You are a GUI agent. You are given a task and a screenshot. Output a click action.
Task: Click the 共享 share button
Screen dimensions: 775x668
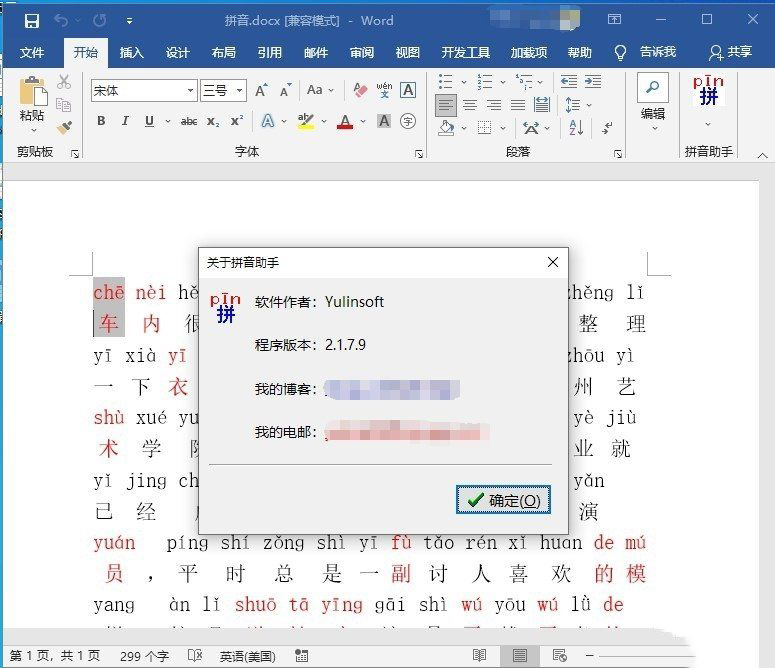tap(730, 52)
